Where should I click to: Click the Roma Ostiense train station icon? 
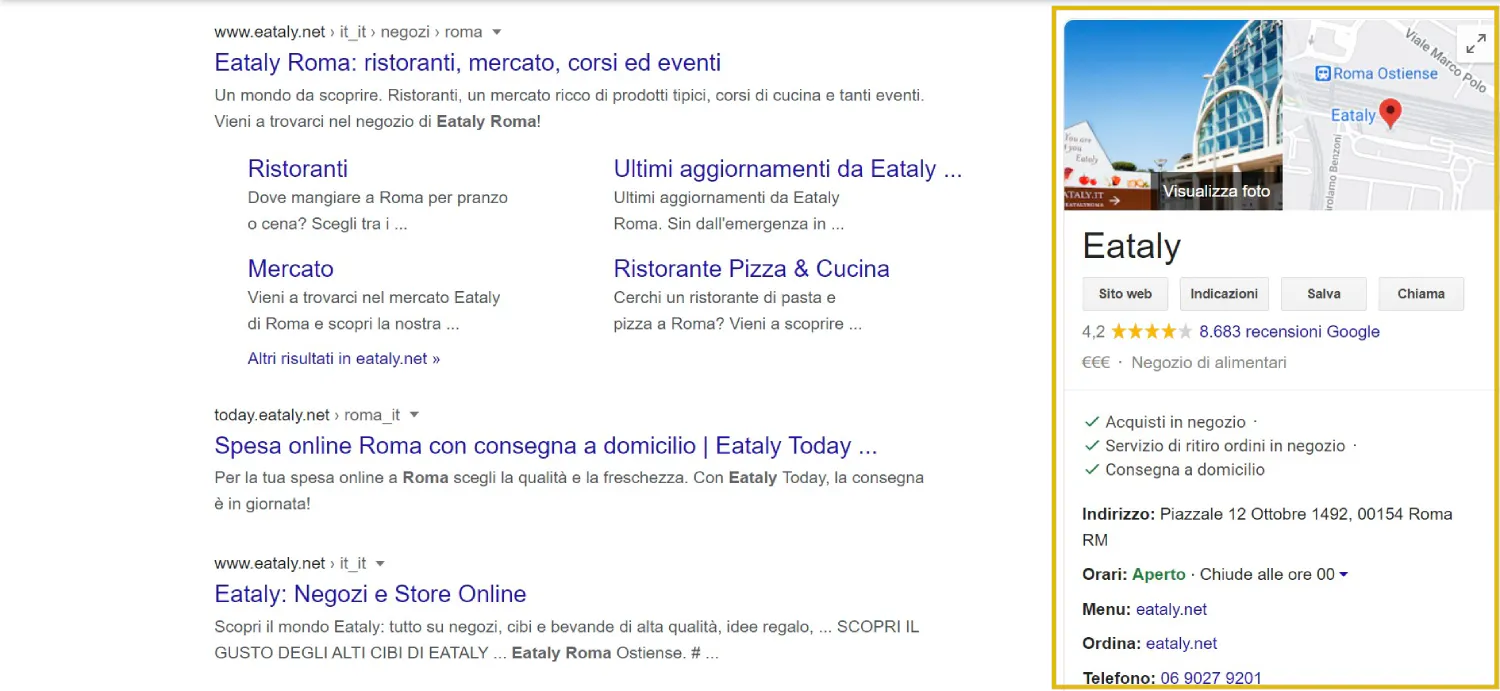click(1322, 73)
